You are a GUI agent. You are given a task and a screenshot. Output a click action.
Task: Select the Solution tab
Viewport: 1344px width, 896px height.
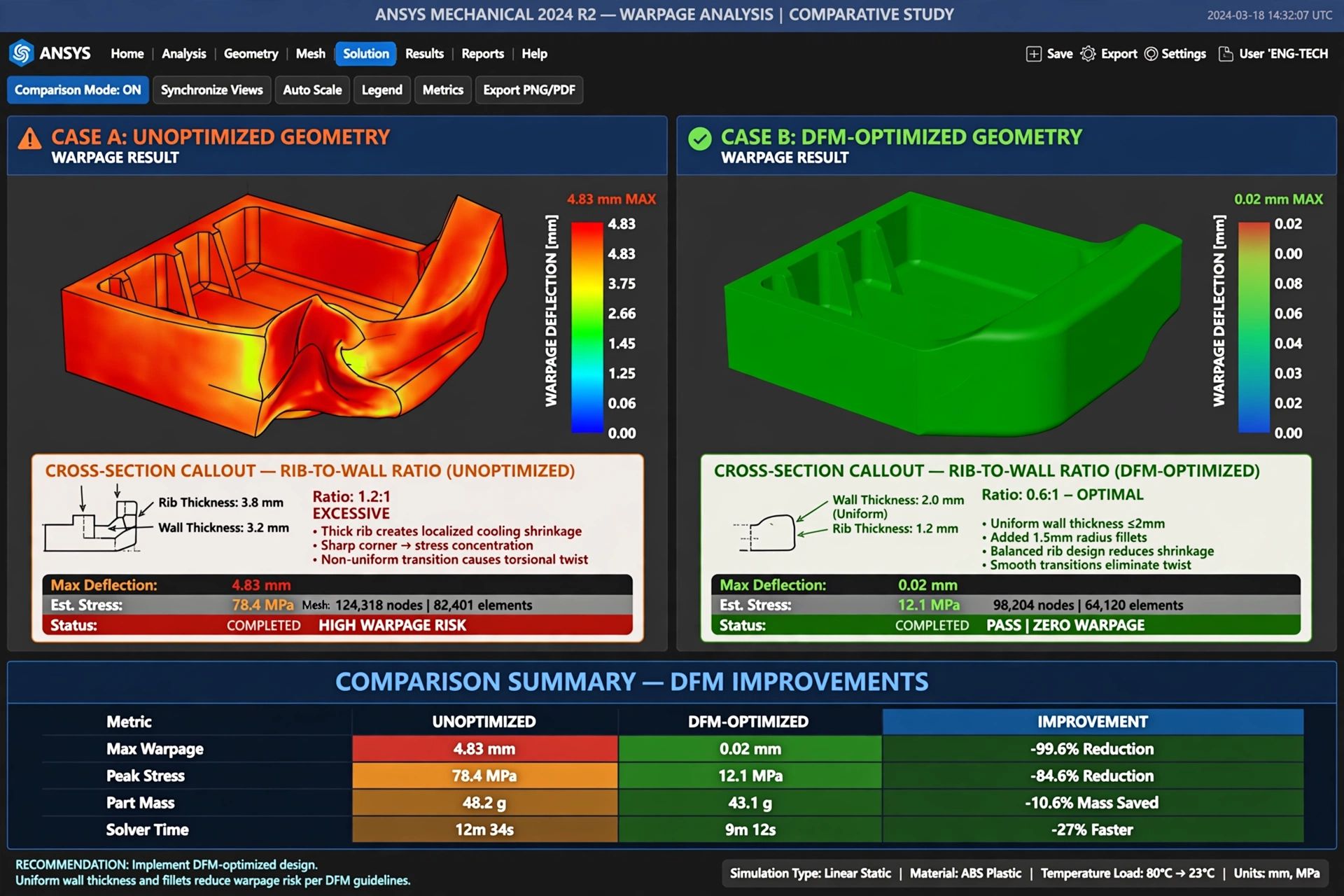point(365,54)
